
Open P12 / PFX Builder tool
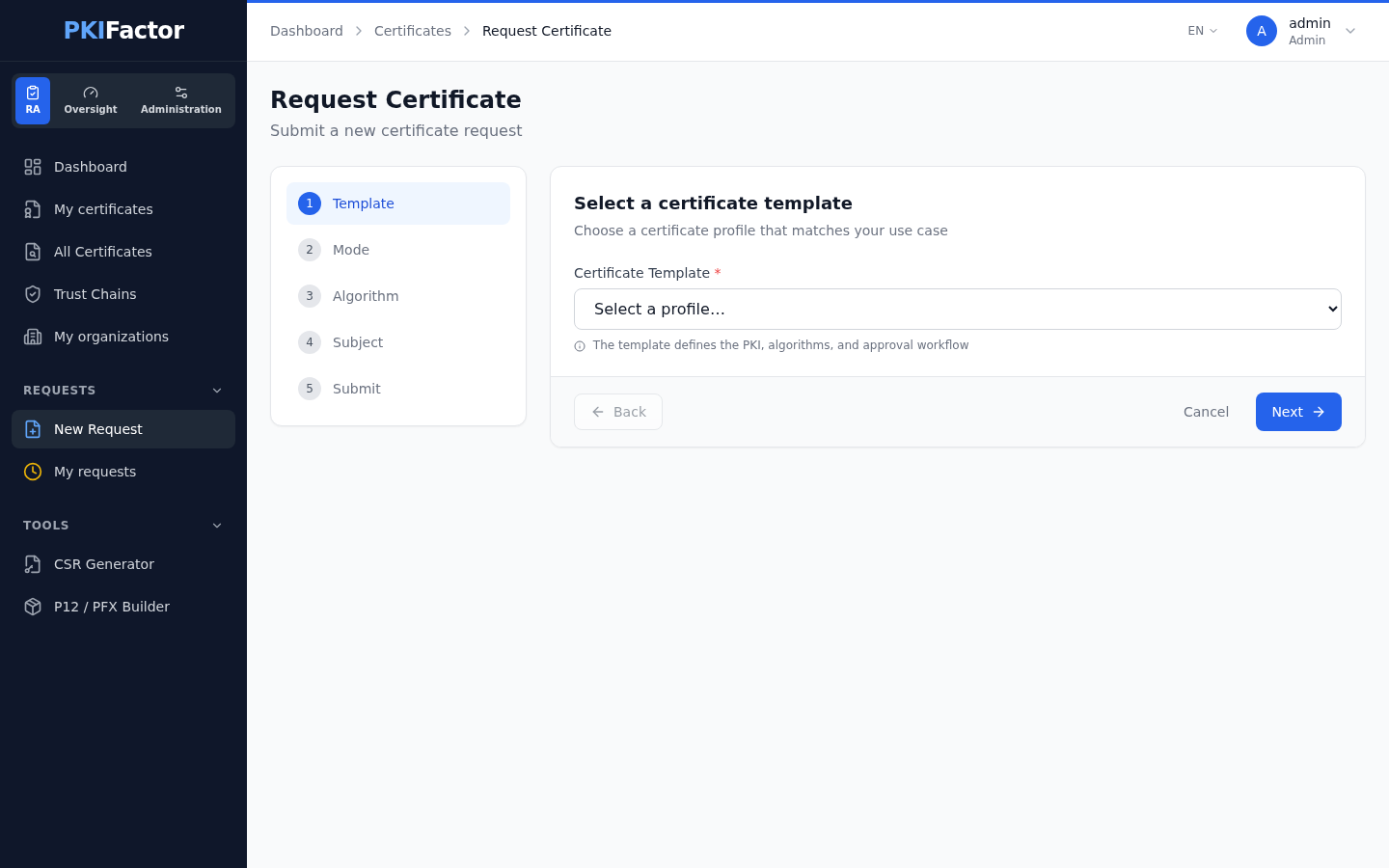coord(123,607)
